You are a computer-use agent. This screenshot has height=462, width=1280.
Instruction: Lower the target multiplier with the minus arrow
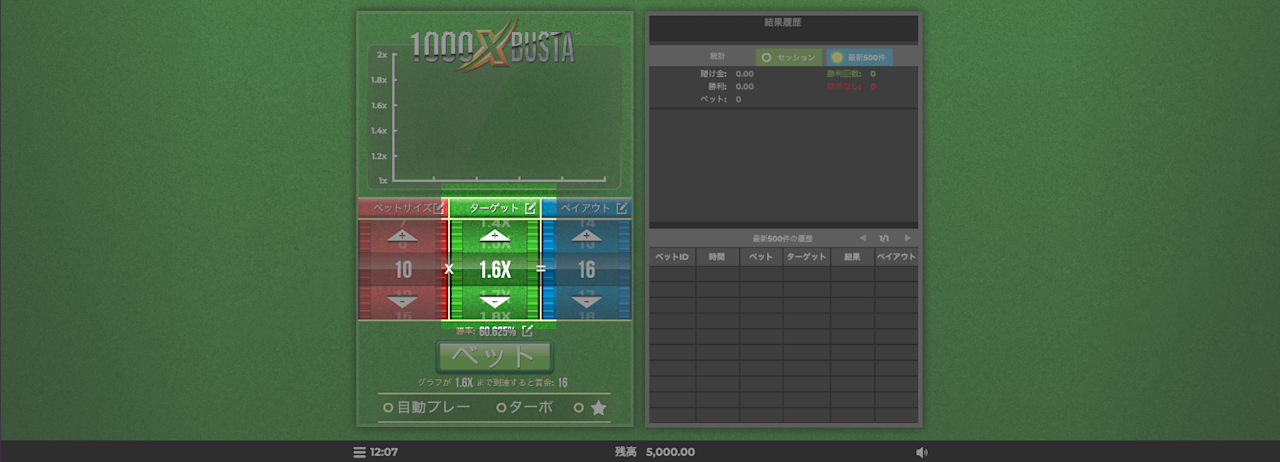pos(495,301)
